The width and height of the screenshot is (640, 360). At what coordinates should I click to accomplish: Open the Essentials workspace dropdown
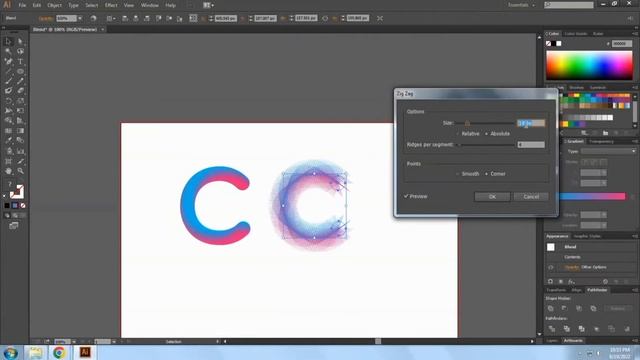[521, 5]
